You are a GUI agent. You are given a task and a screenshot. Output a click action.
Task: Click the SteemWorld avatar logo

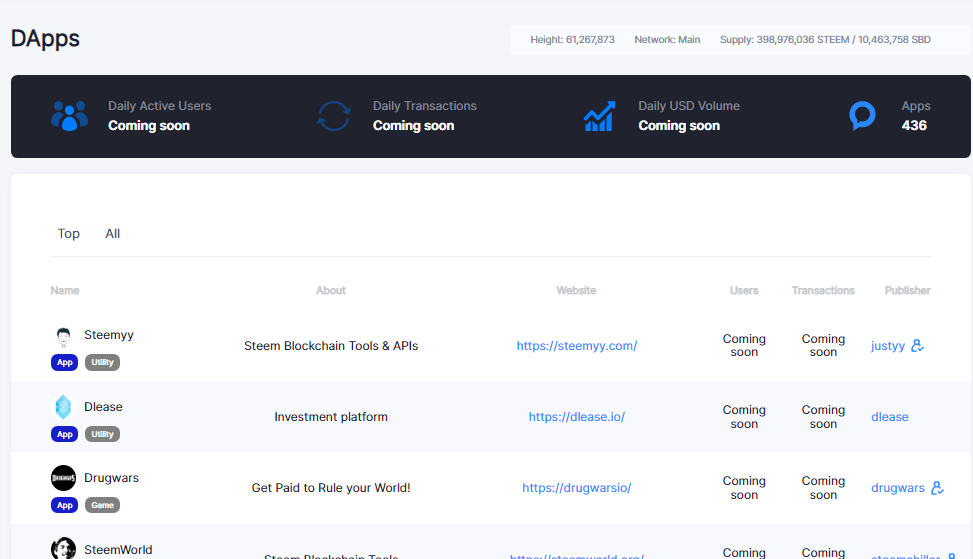pos(63,548)
